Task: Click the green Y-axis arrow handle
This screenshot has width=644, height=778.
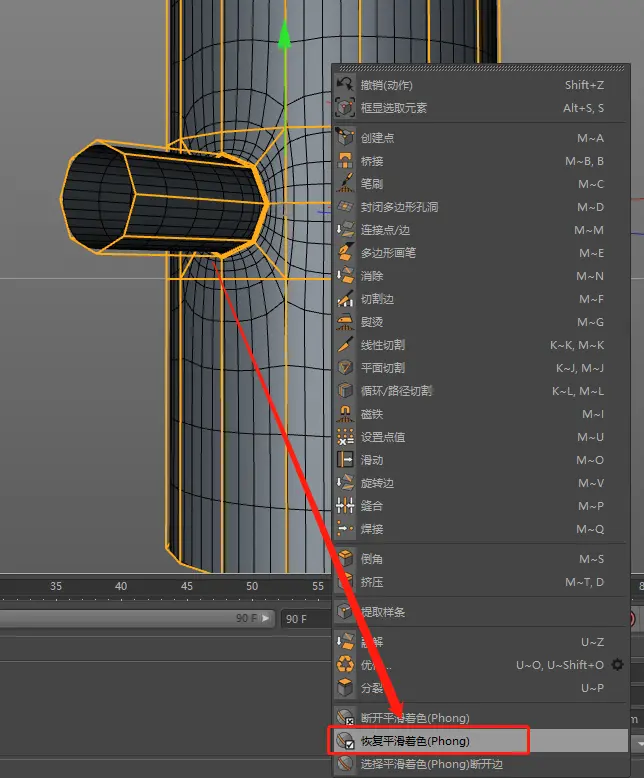Action: (x=285, y=35)
